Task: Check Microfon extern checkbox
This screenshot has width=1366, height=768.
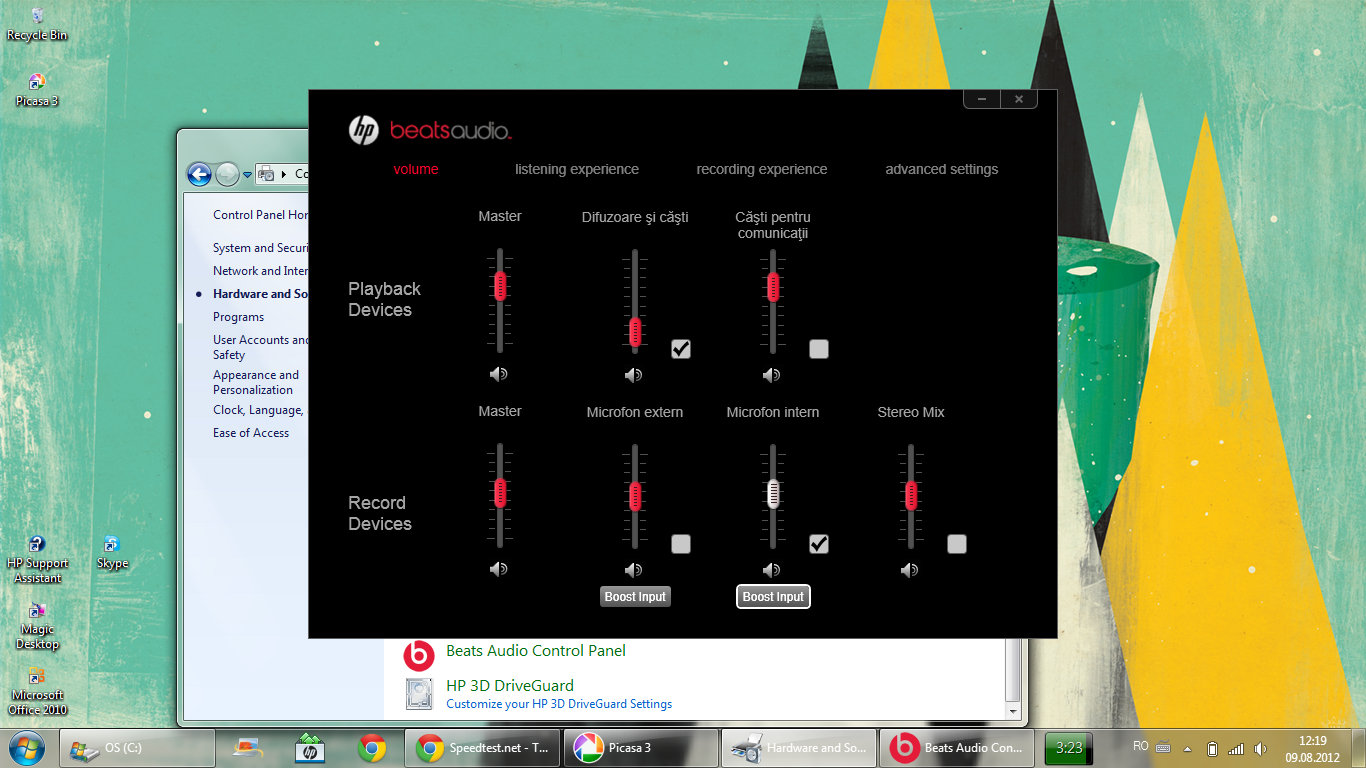Action: click(681, 543)
